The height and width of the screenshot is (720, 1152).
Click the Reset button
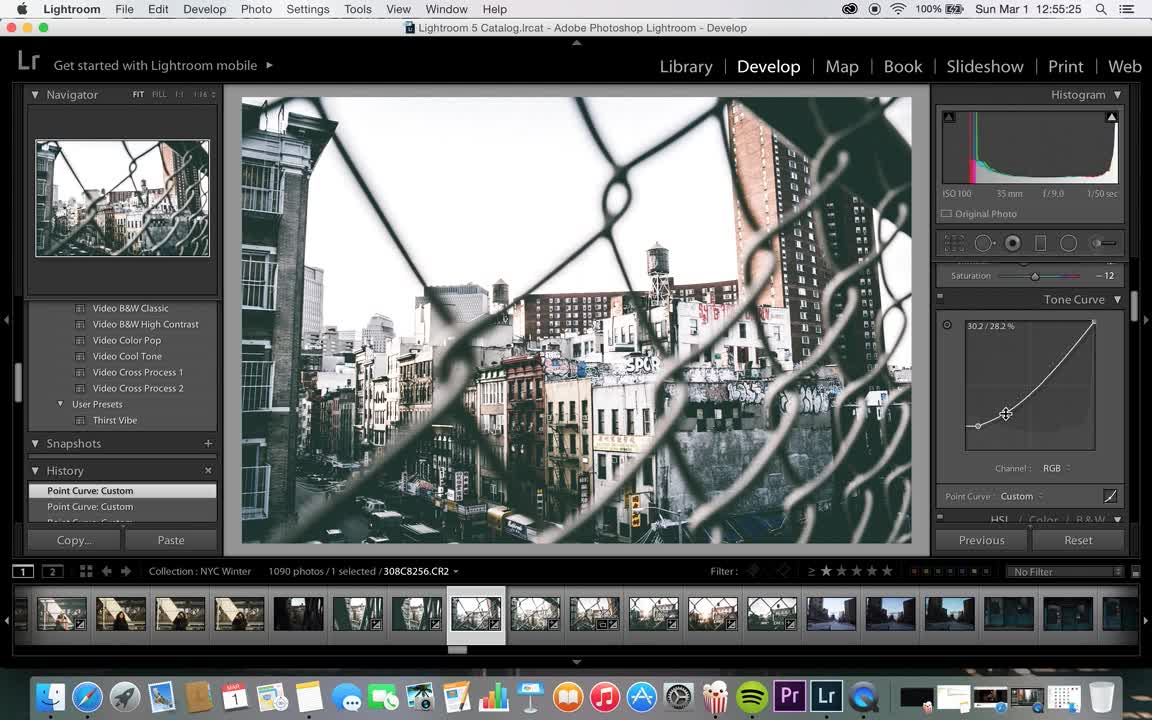tap(1078, 540)
